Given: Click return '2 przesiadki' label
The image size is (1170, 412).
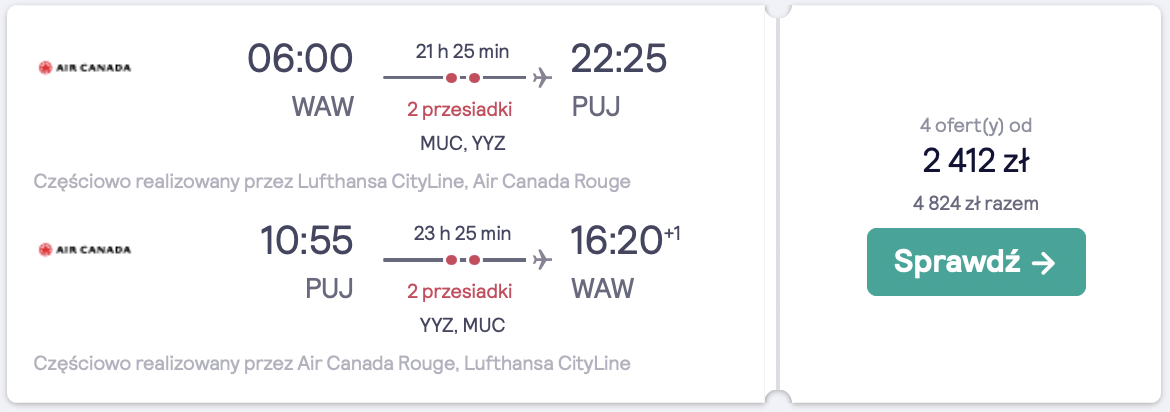Looking at the screenshot, I should (x=460, y=292).
